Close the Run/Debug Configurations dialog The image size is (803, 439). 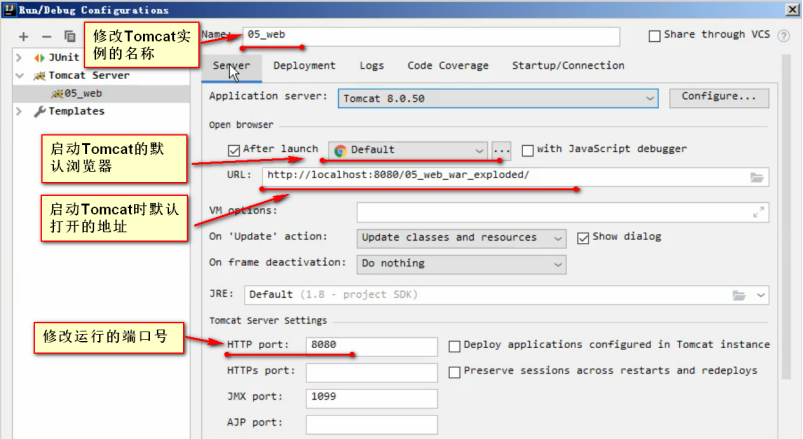(x=792, y=10)
